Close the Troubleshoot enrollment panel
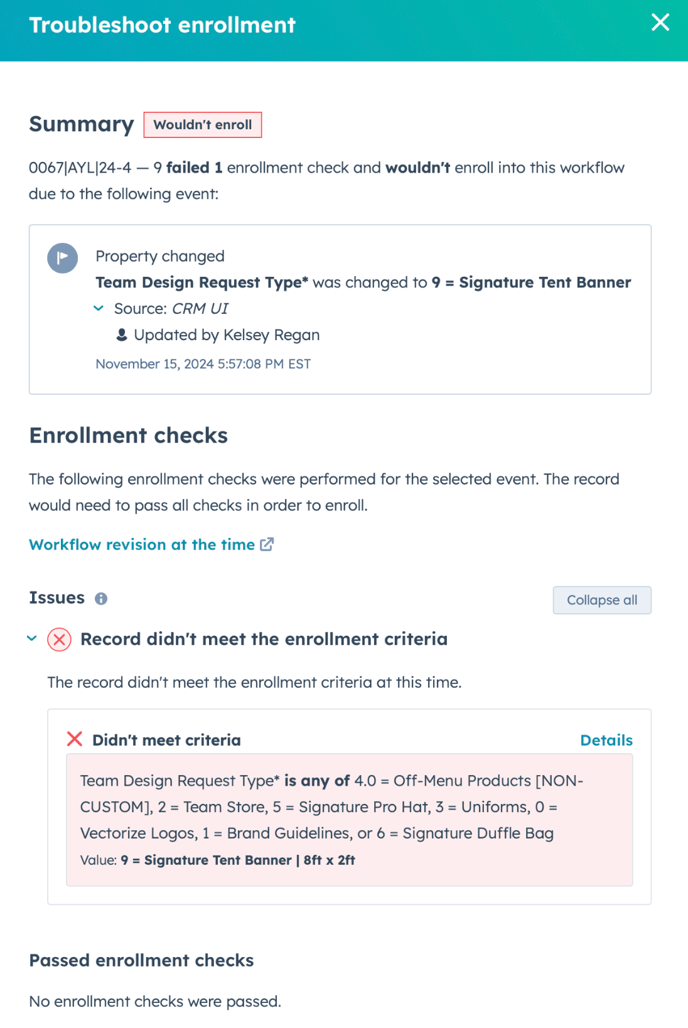Viewport: 688px width, 1028px height. click(660, 23)
